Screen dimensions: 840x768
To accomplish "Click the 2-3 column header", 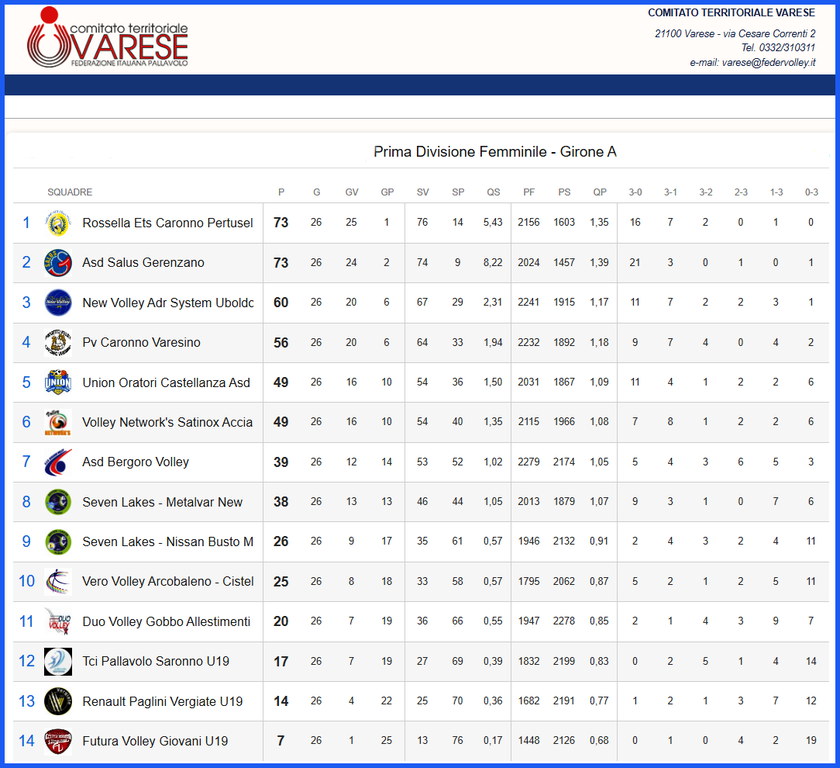I will (x=741, y=192).
